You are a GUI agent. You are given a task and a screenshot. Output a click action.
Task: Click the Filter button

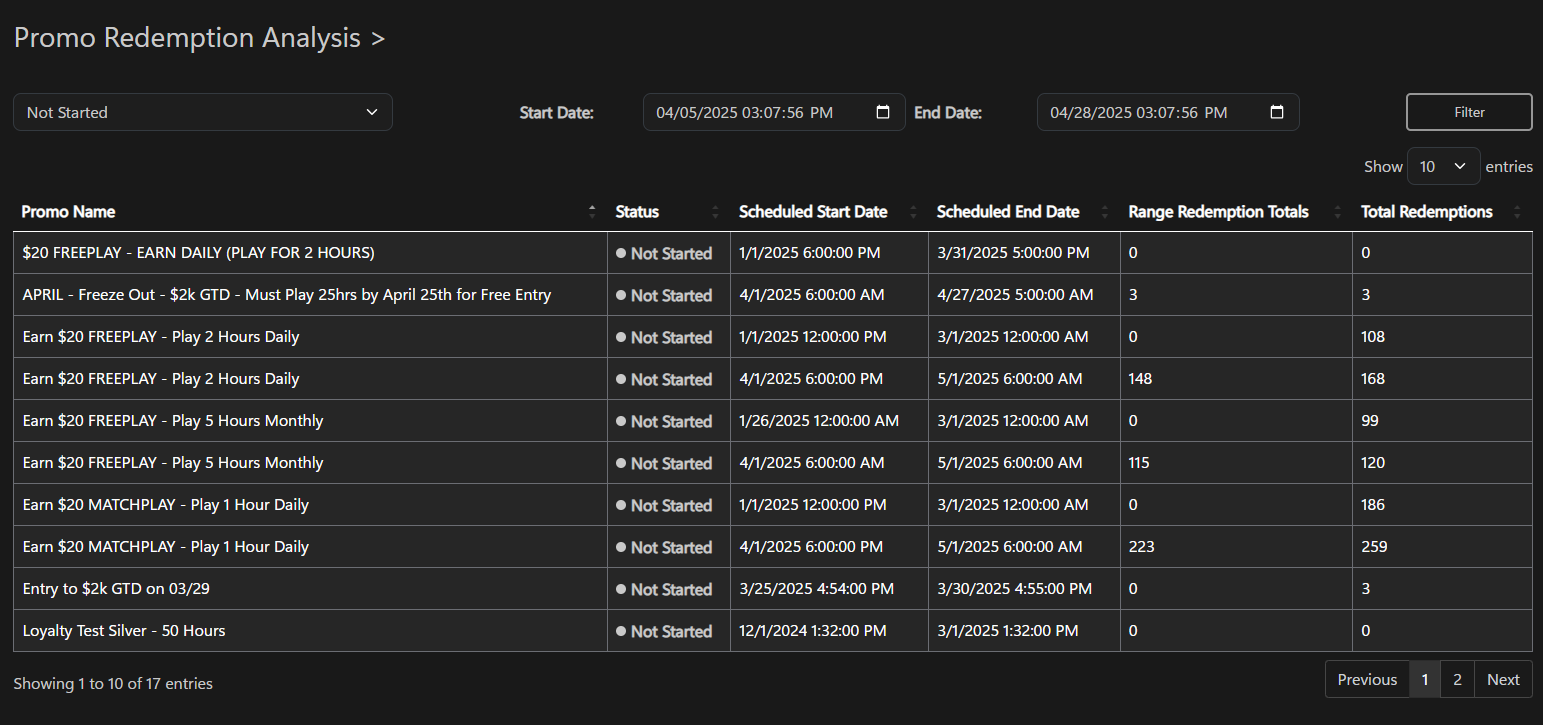tap(1469, 112)
